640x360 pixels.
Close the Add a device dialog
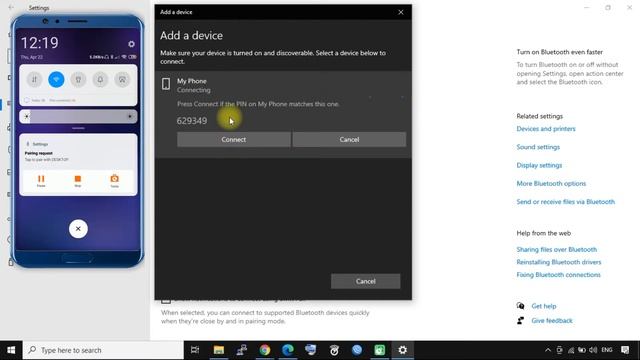click(x=401, y=12)
